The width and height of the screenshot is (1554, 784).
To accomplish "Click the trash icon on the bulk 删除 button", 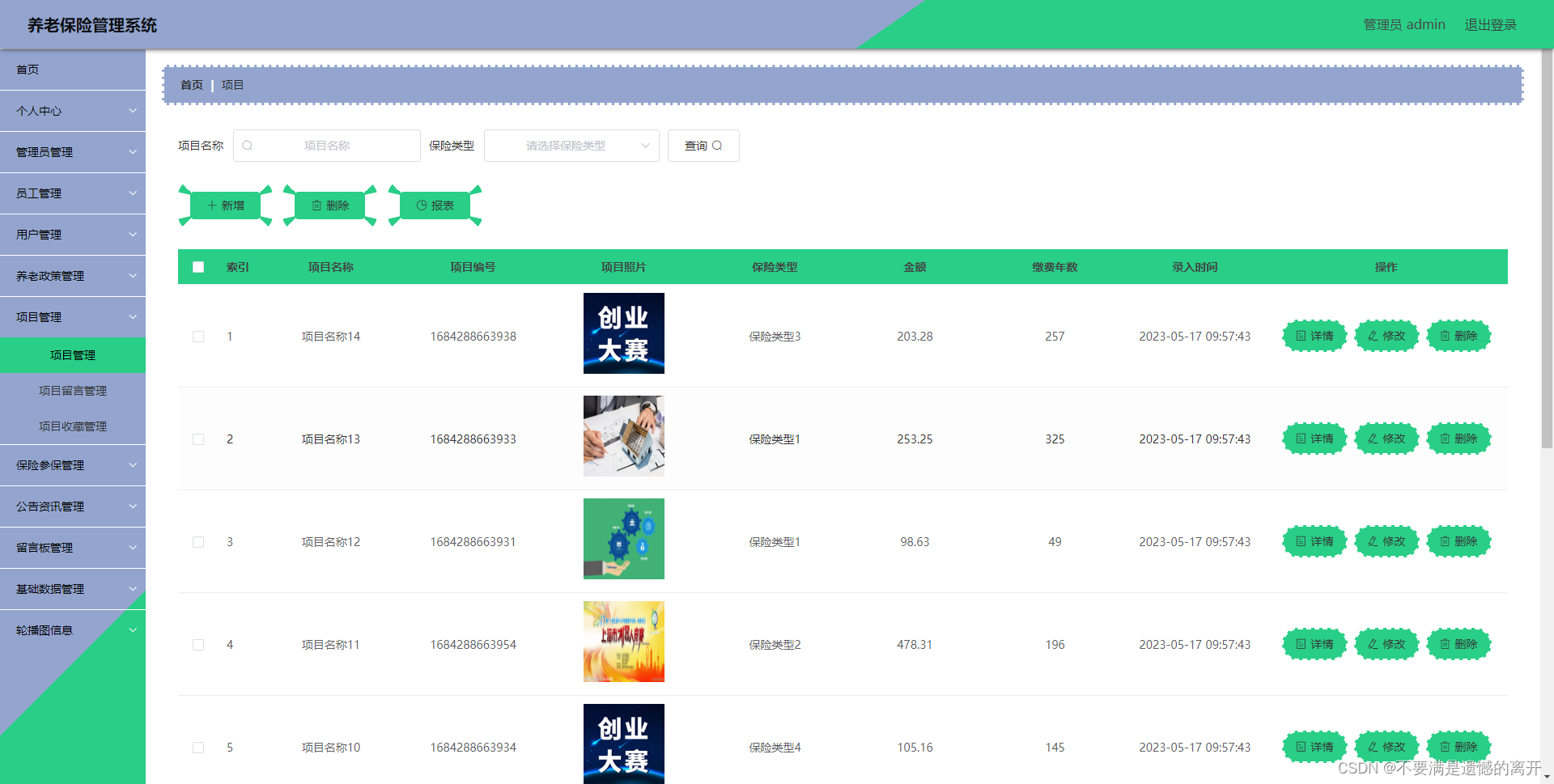I will tap(316, 205).
